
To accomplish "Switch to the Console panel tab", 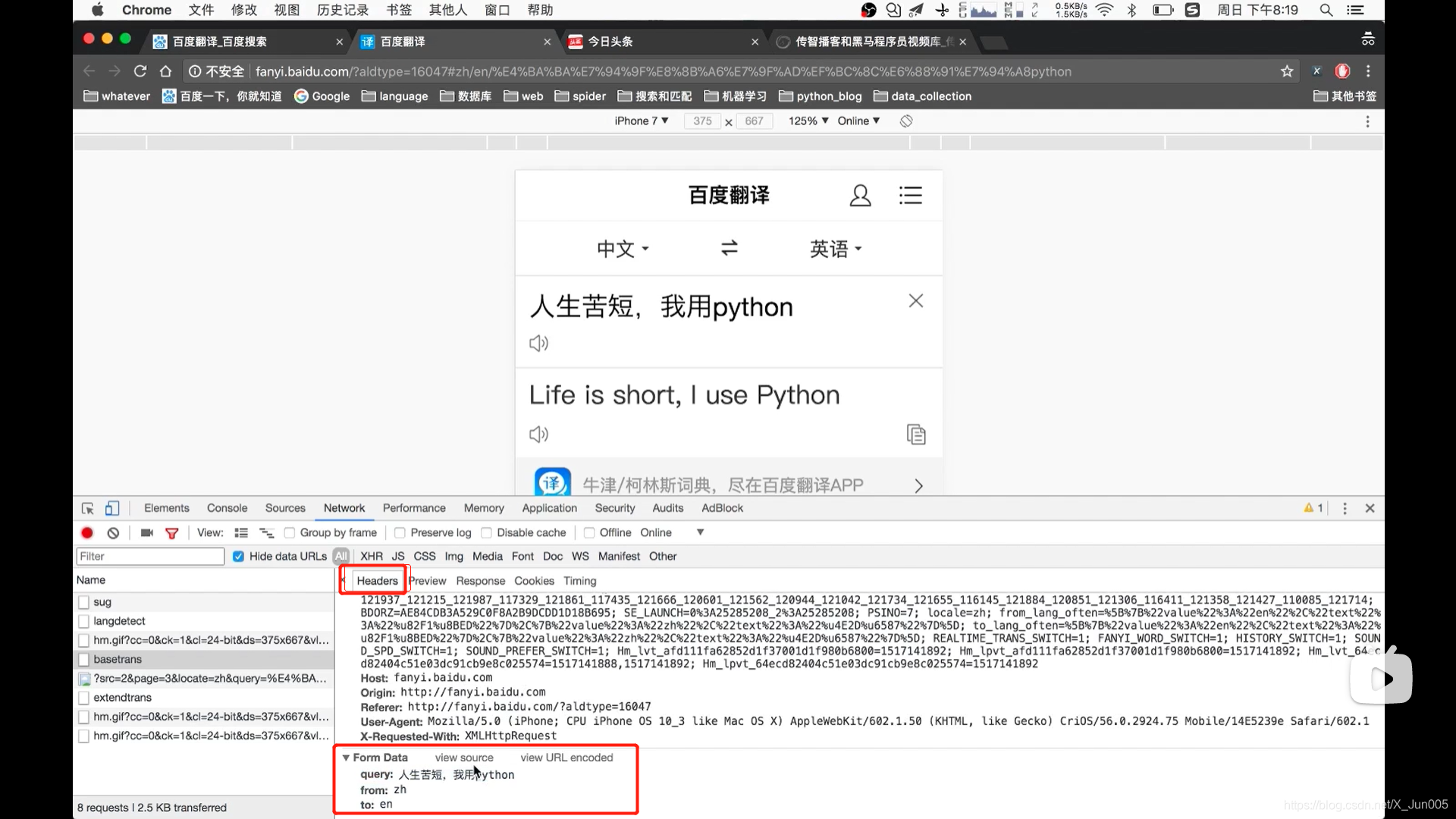I will [227, 508].
